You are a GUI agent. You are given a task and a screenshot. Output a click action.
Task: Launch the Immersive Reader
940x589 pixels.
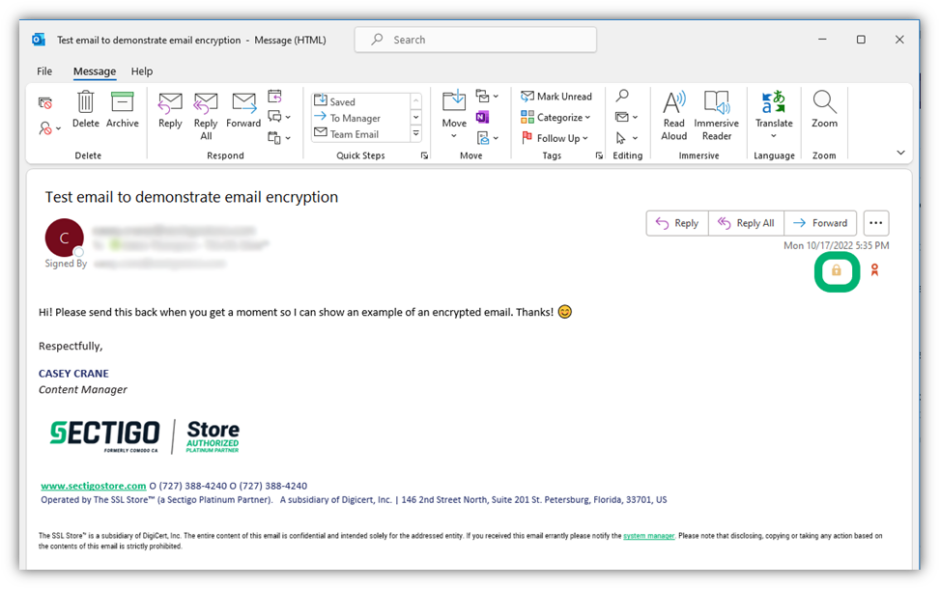coord(716,113)
